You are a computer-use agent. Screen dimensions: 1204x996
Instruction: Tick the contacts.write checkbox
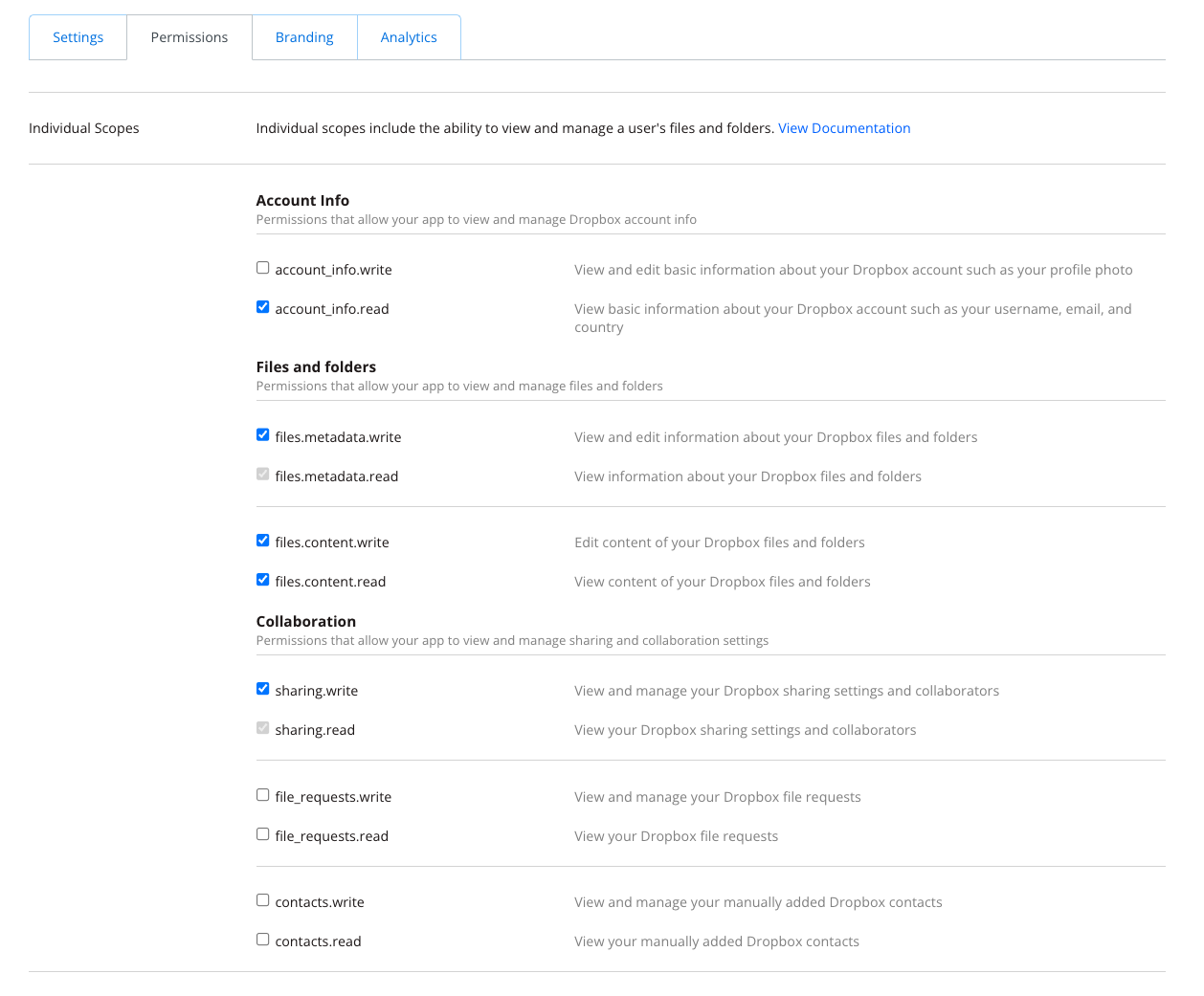(263, 900)
